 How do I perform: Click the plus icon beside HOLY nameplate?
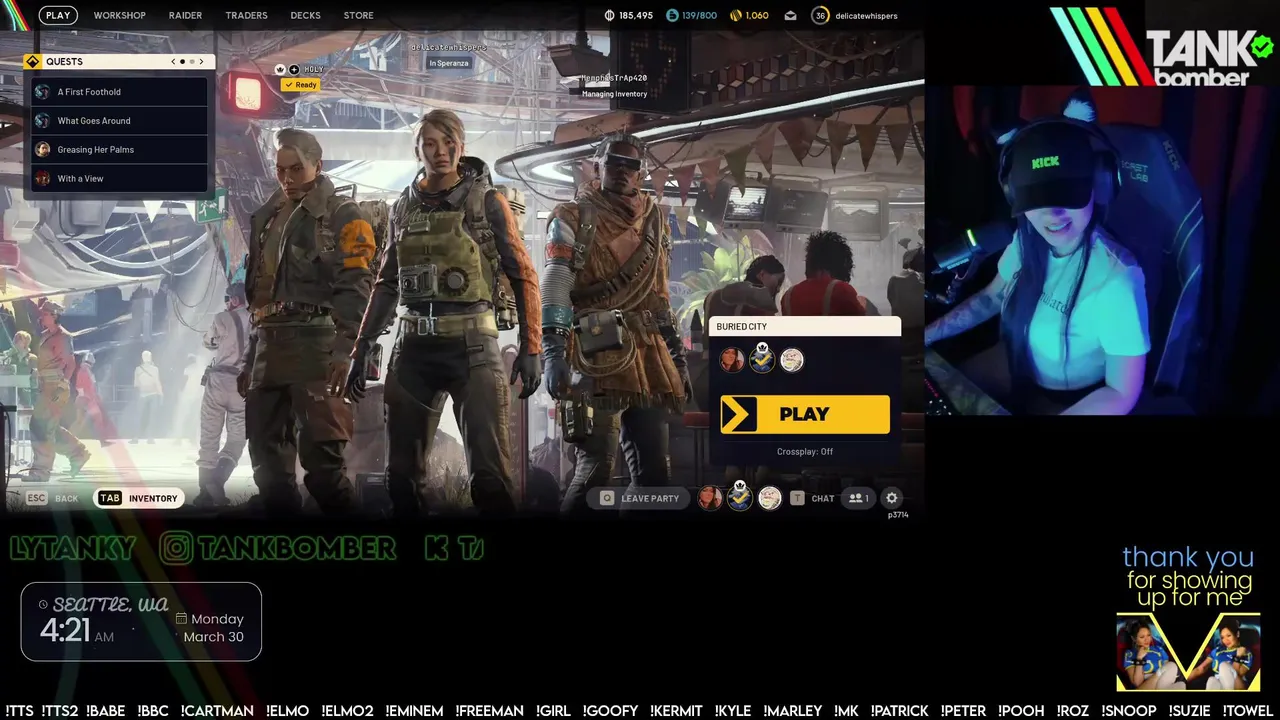(x=294, y=69)
